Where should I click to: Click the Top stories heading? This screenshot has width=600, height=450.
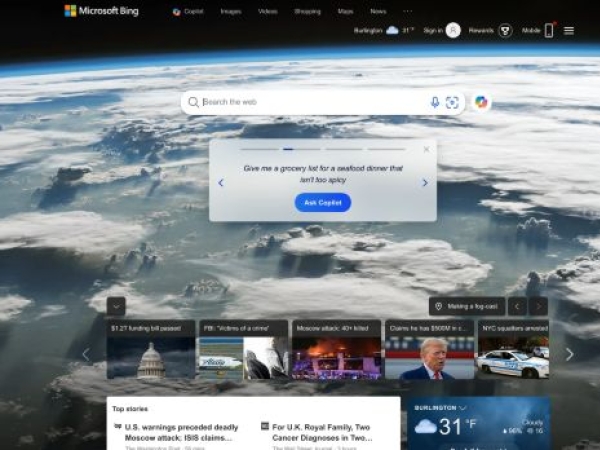tap(130, 409)
